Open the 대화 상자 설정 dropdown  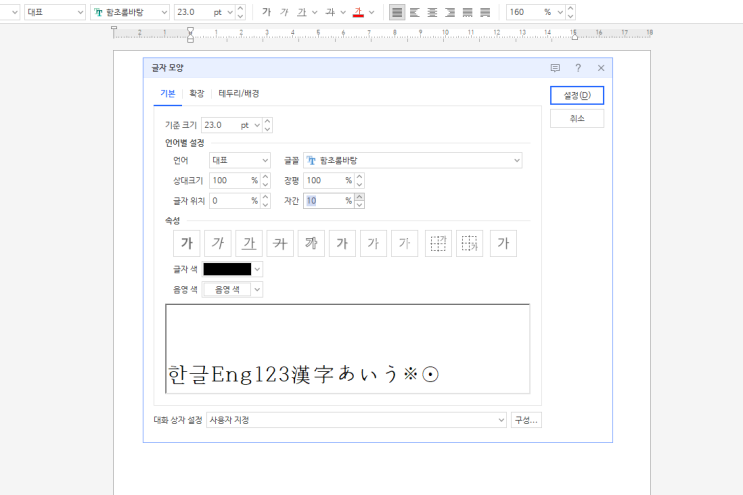[356, 420]
